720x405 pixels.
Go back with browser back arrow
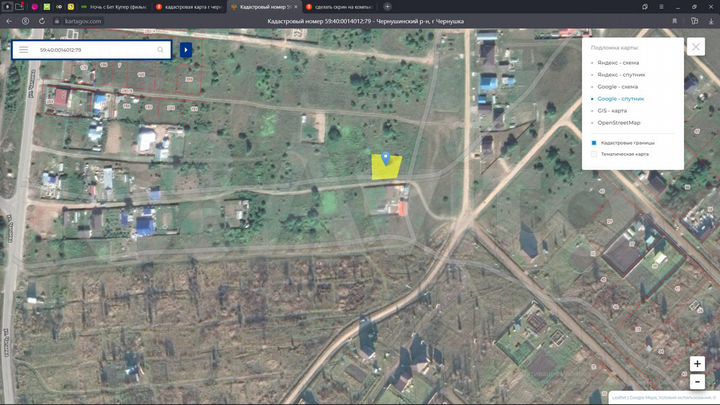tap(9, 21)
